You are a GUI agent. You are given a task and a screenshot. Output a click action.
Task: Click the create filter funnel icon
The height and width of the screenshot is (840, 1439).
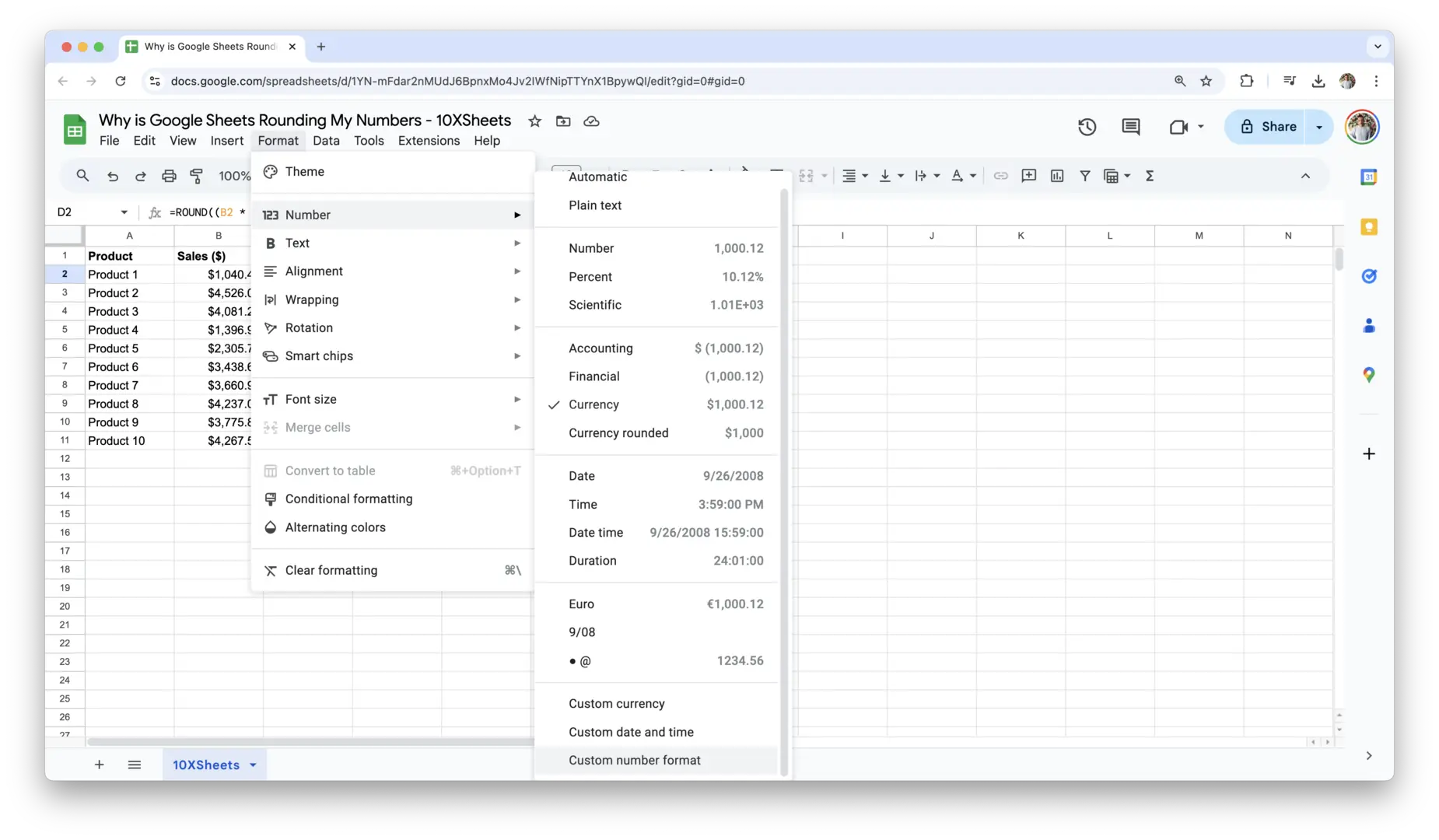(1084, 176)
